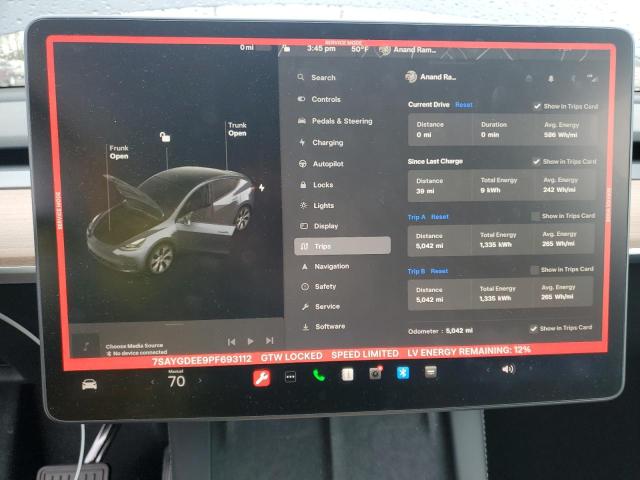This screenshot has width=640, height=480.
Task: Toggle Odometer Show in Trips Card
Action: [533, 329]
